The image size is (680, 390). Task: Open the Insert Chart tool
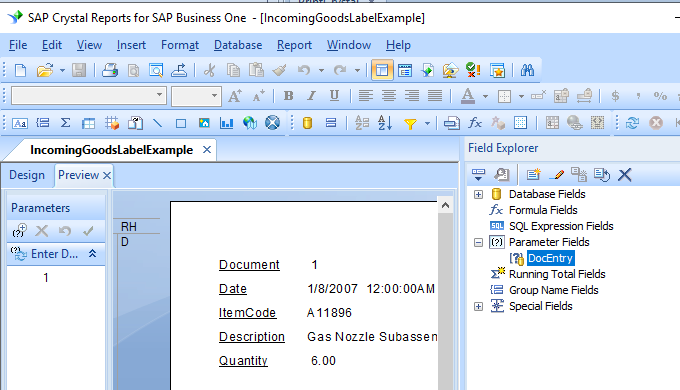pos(226,123)
